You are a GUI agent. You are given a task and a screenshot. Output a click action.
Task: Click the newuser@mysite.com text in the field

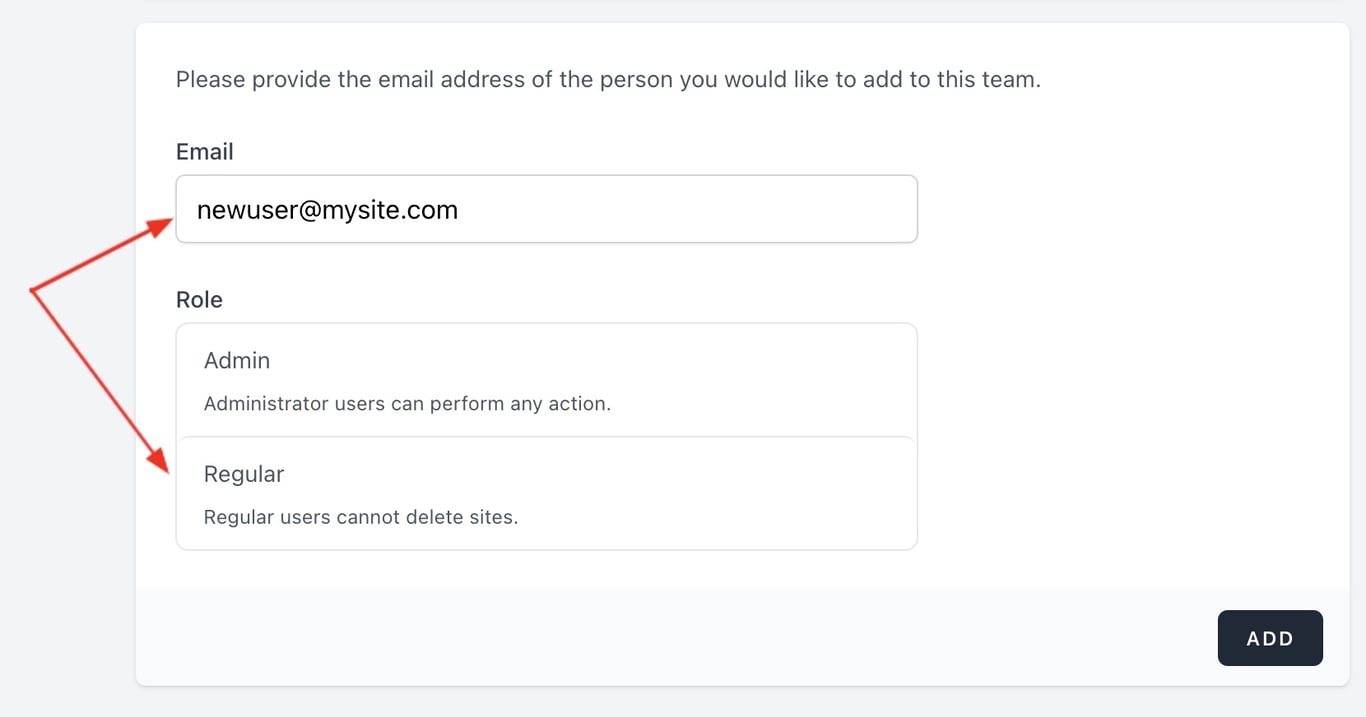327,210
